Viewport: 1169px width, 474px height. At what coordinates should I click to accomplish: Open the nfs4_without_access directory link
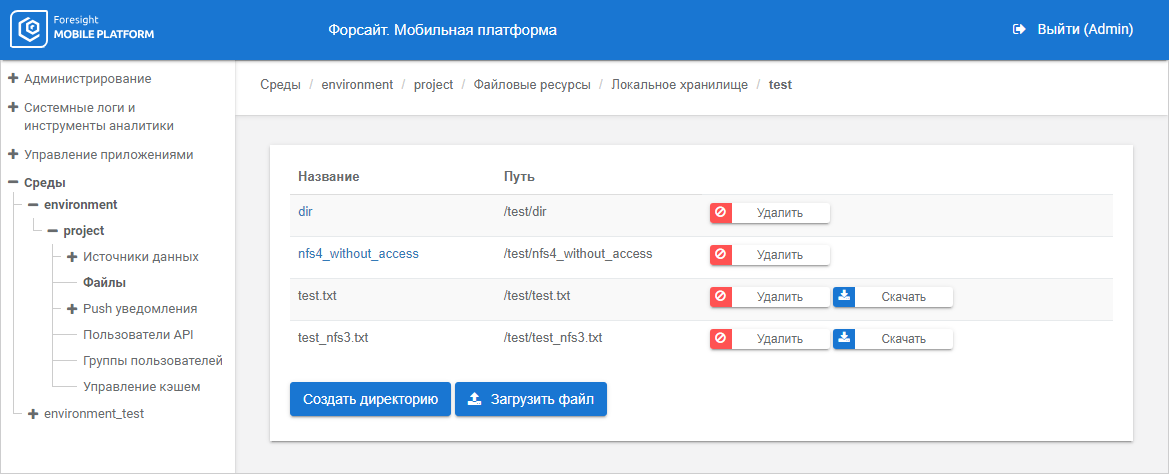click(358, 254)
